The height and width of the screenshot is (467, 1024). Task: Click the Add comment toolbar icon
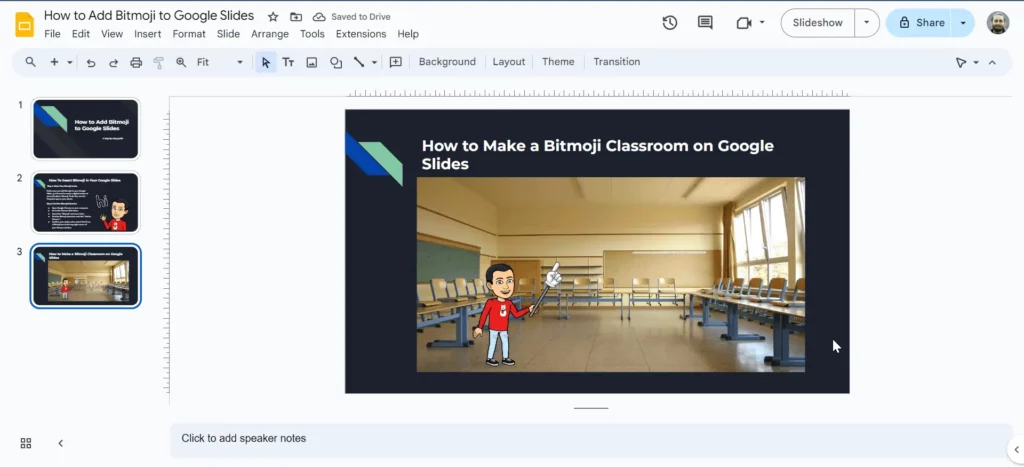[395, 62]
